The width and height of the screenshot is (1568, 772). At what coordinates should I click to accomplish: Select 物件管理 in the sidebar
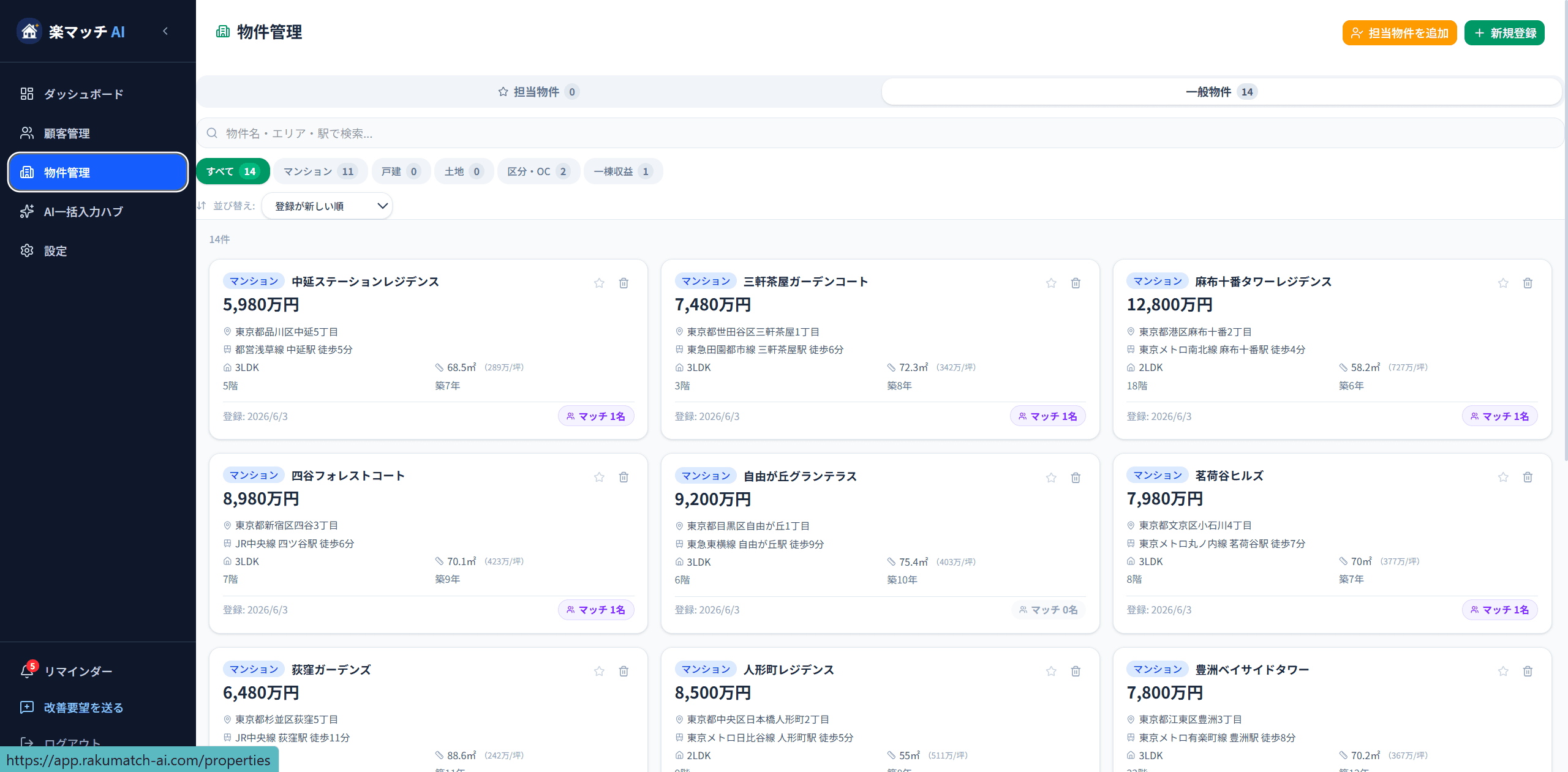coord(98,172)
